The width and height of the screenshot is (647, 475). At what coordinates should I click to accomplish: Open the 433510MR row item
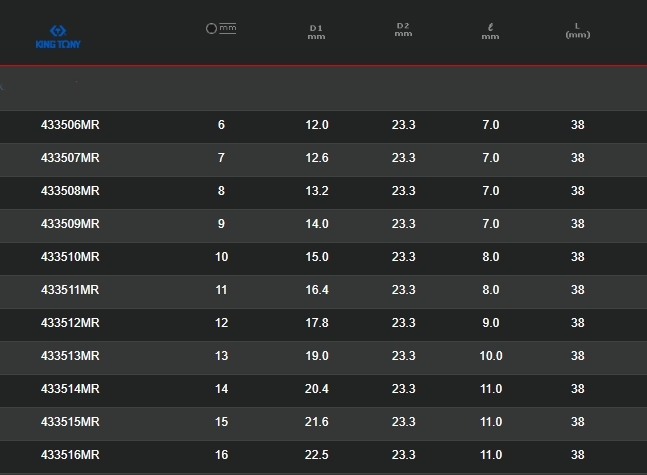point(70,257)
